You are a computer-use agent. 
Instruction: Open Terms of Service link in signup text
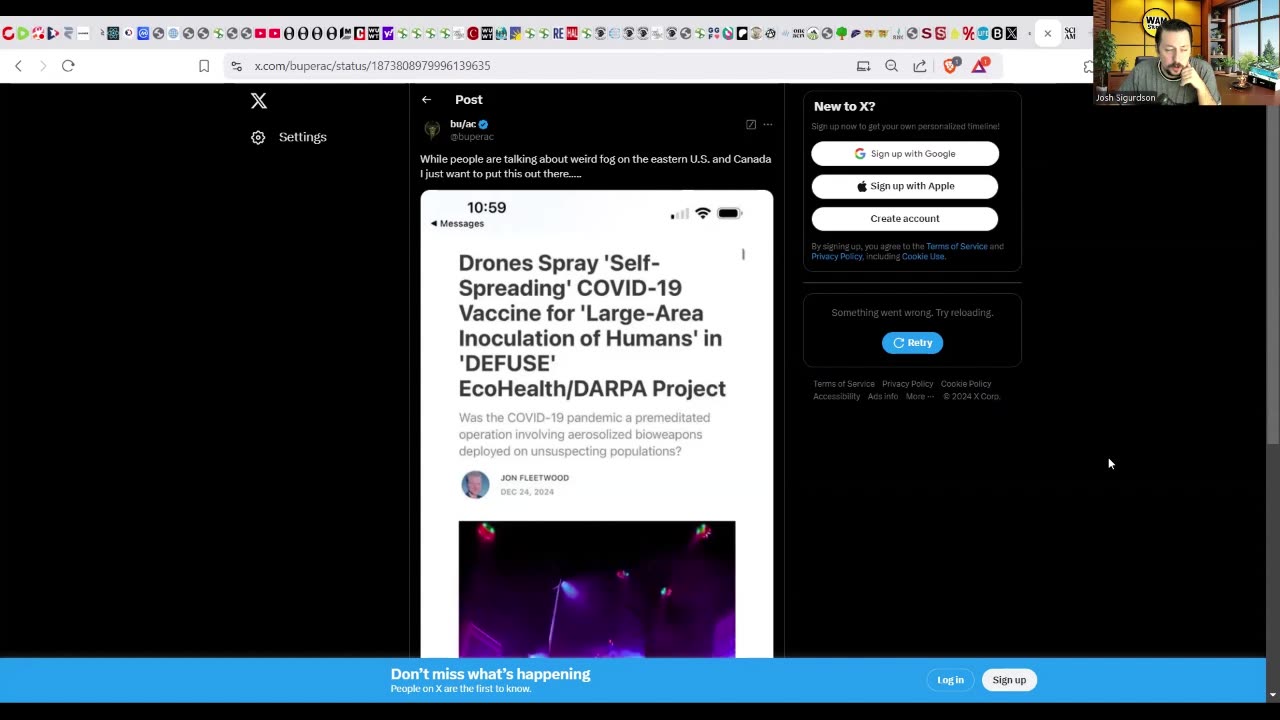[956, 246]
